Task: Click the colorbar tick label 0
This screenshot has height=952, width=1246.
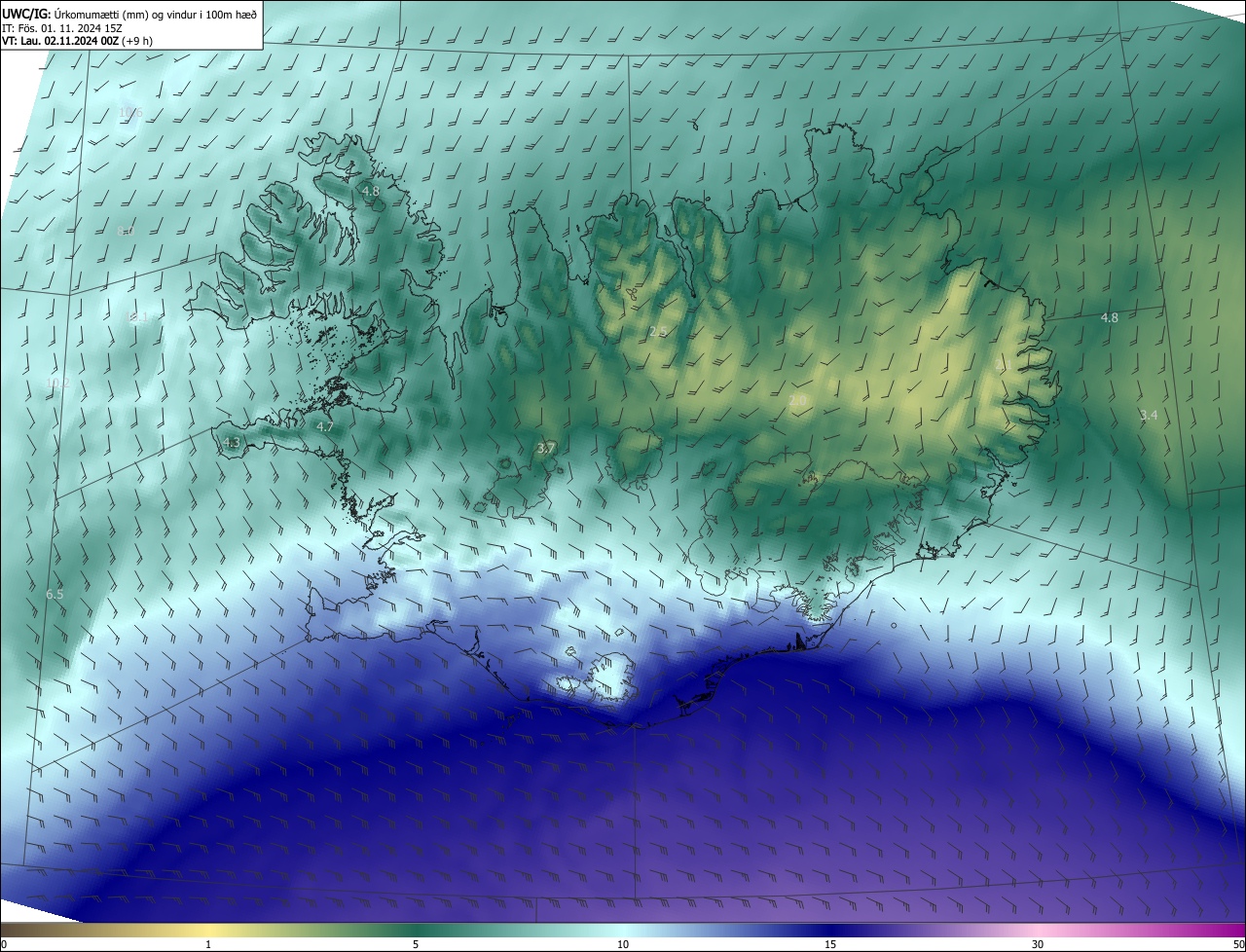Action: (x=4, y=944)
